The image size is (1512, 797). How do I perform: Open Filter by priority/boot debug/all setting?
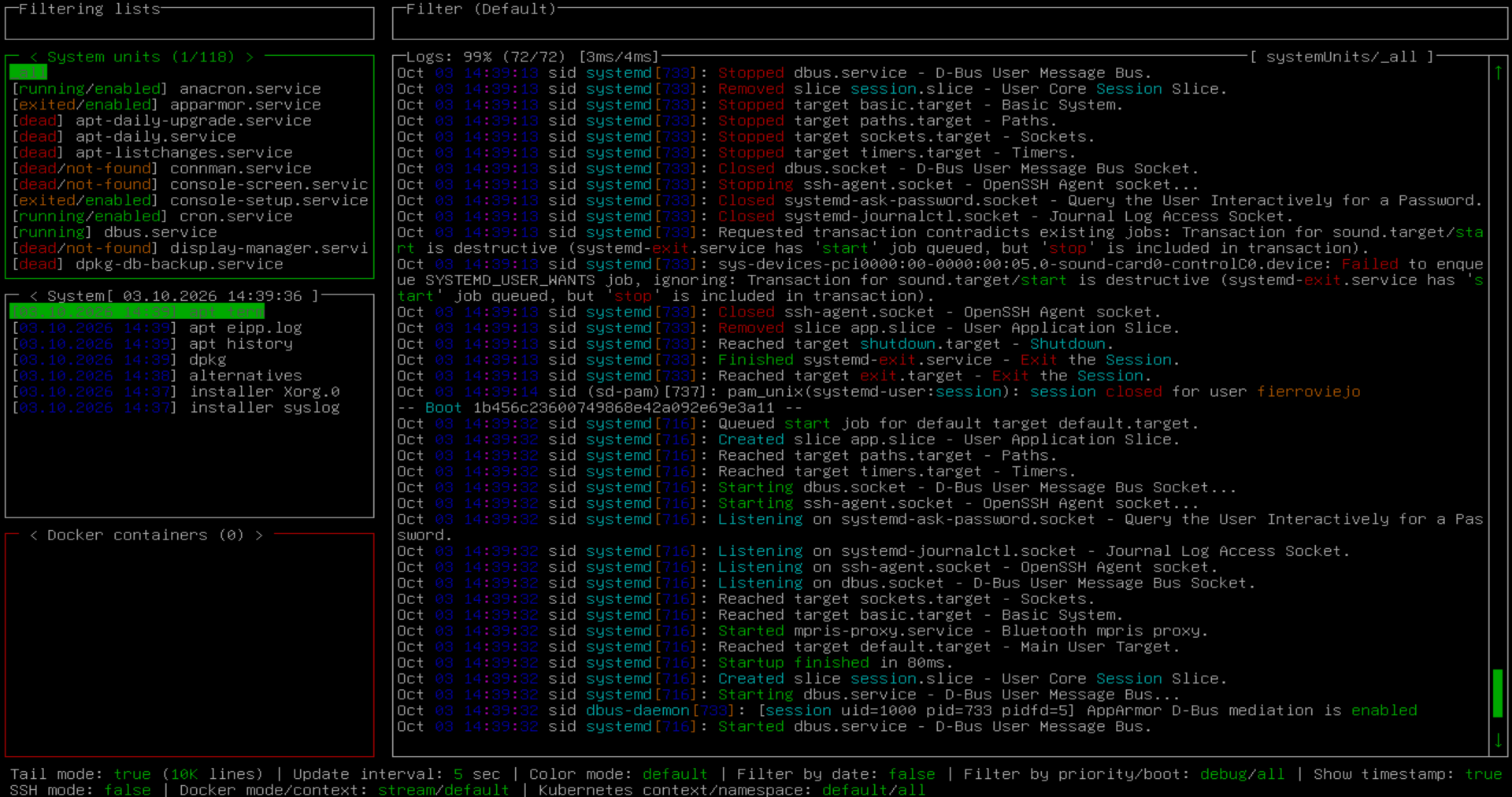click(1243, 774)
